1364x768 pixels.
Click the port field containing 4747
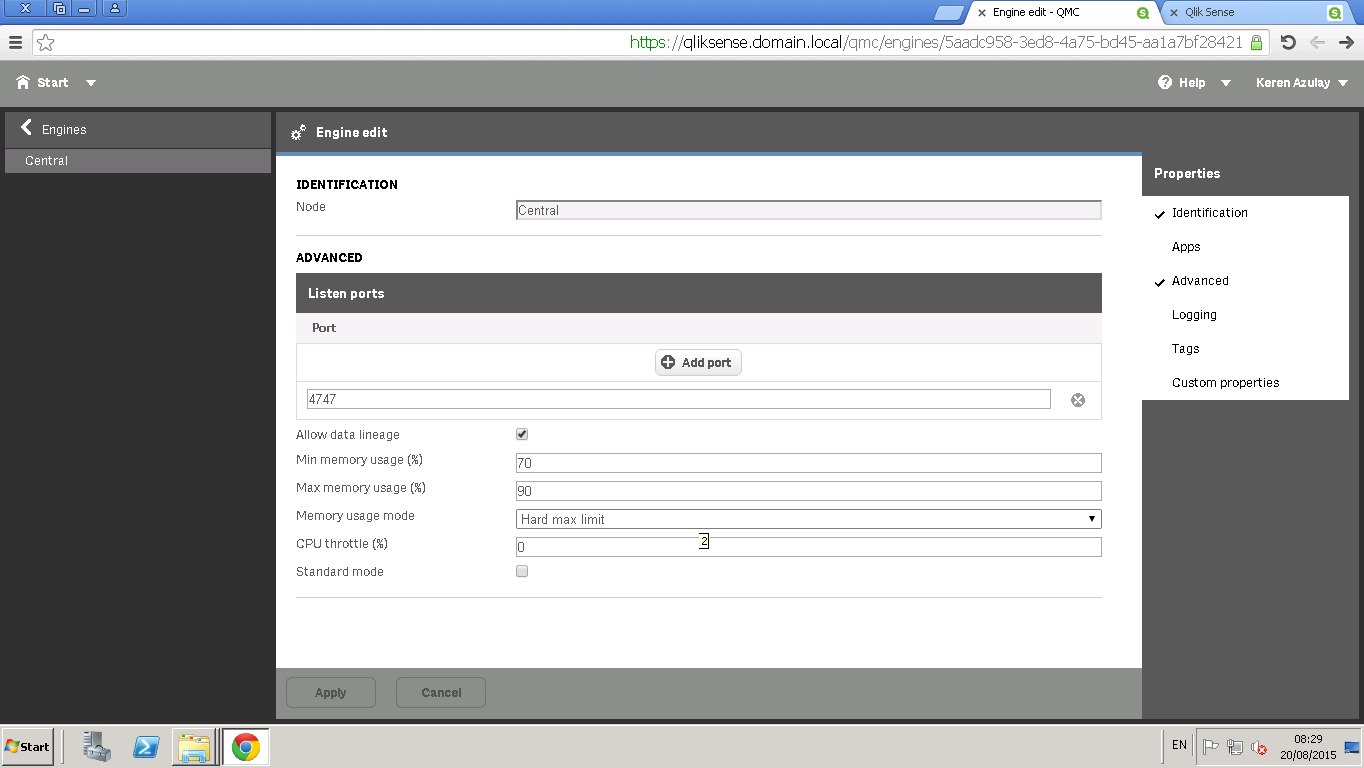pyautogui.click(x=678, y=399)
